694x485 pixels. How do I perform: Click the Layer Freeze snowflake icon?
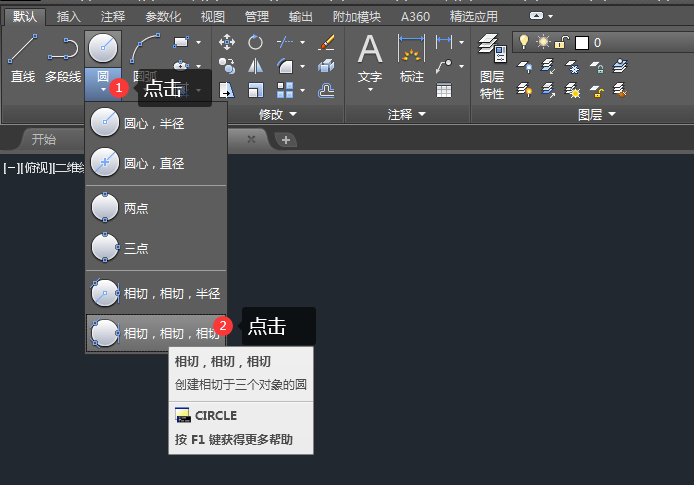click(x=572, y=67)
